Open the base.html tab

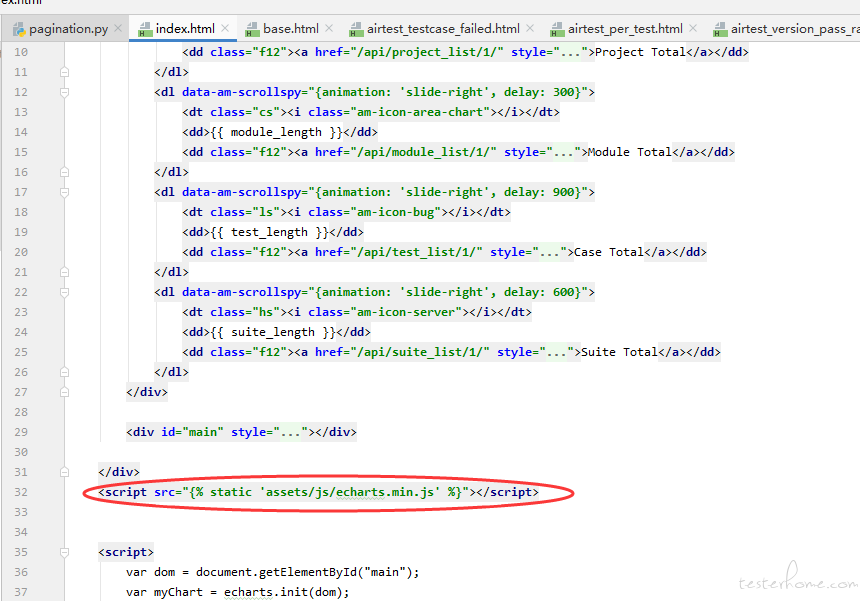(x=291, y=29)
